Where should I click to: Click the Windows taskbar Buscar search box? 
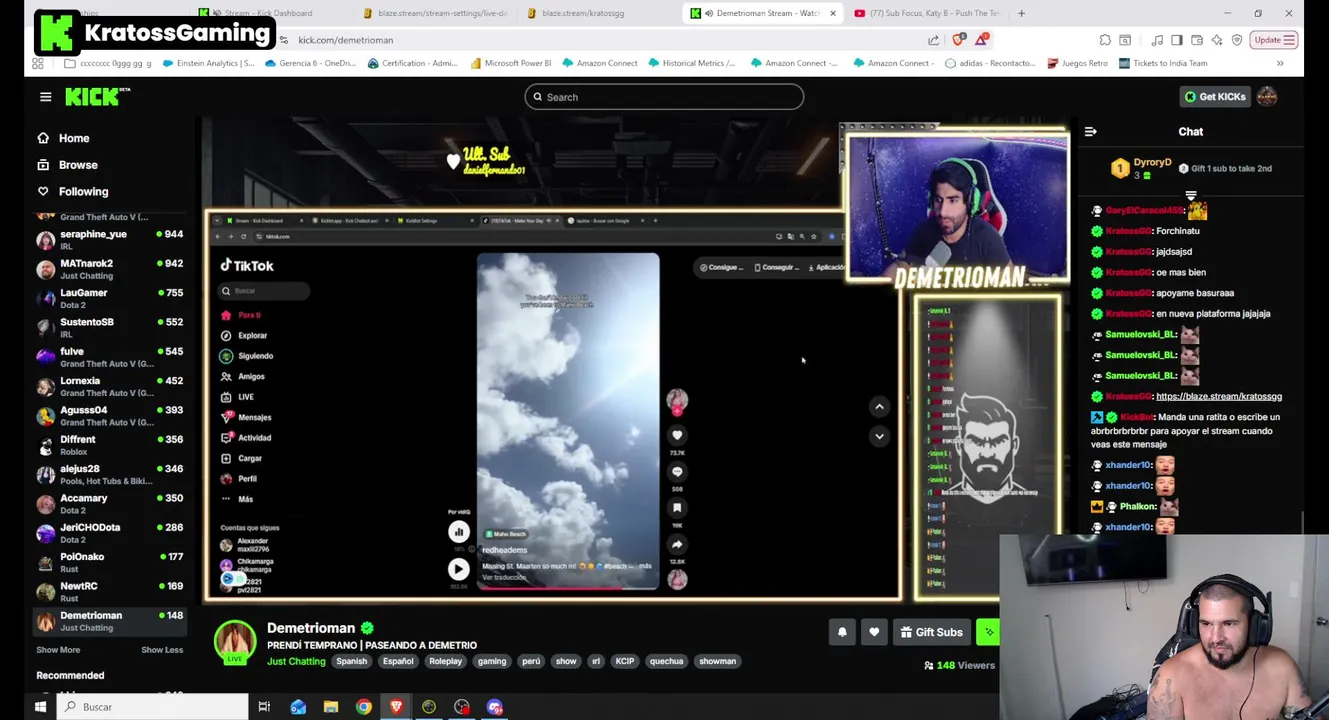[x=152, y=707]
